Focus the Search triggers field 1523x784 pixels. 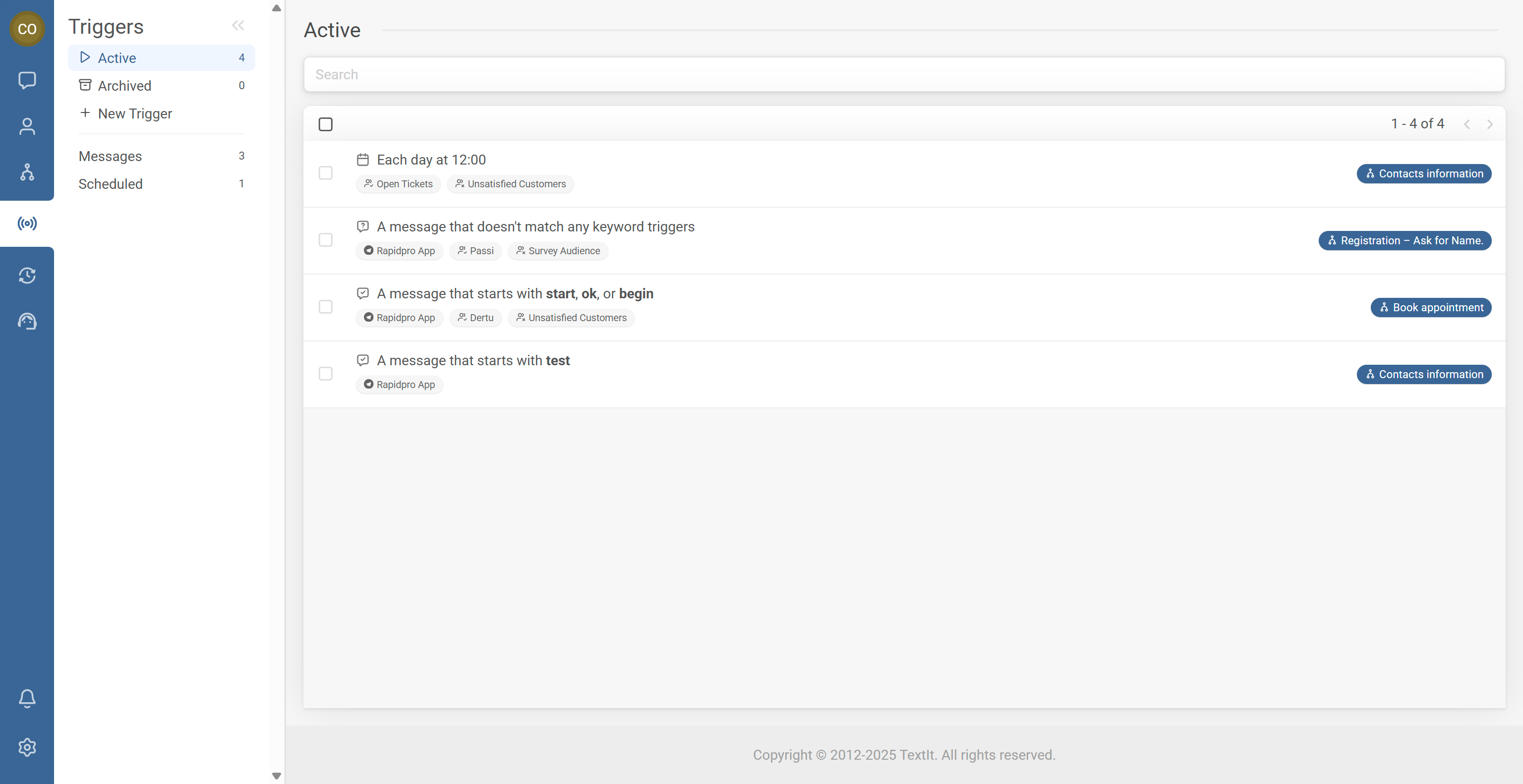coord(903,74)
